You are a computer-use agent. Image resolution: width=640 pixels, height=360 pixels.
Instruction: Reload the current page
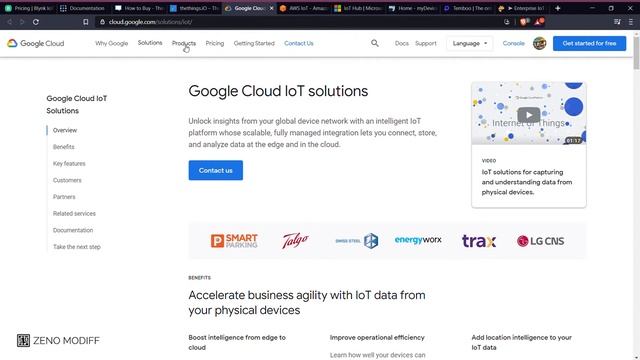point(36,22)
